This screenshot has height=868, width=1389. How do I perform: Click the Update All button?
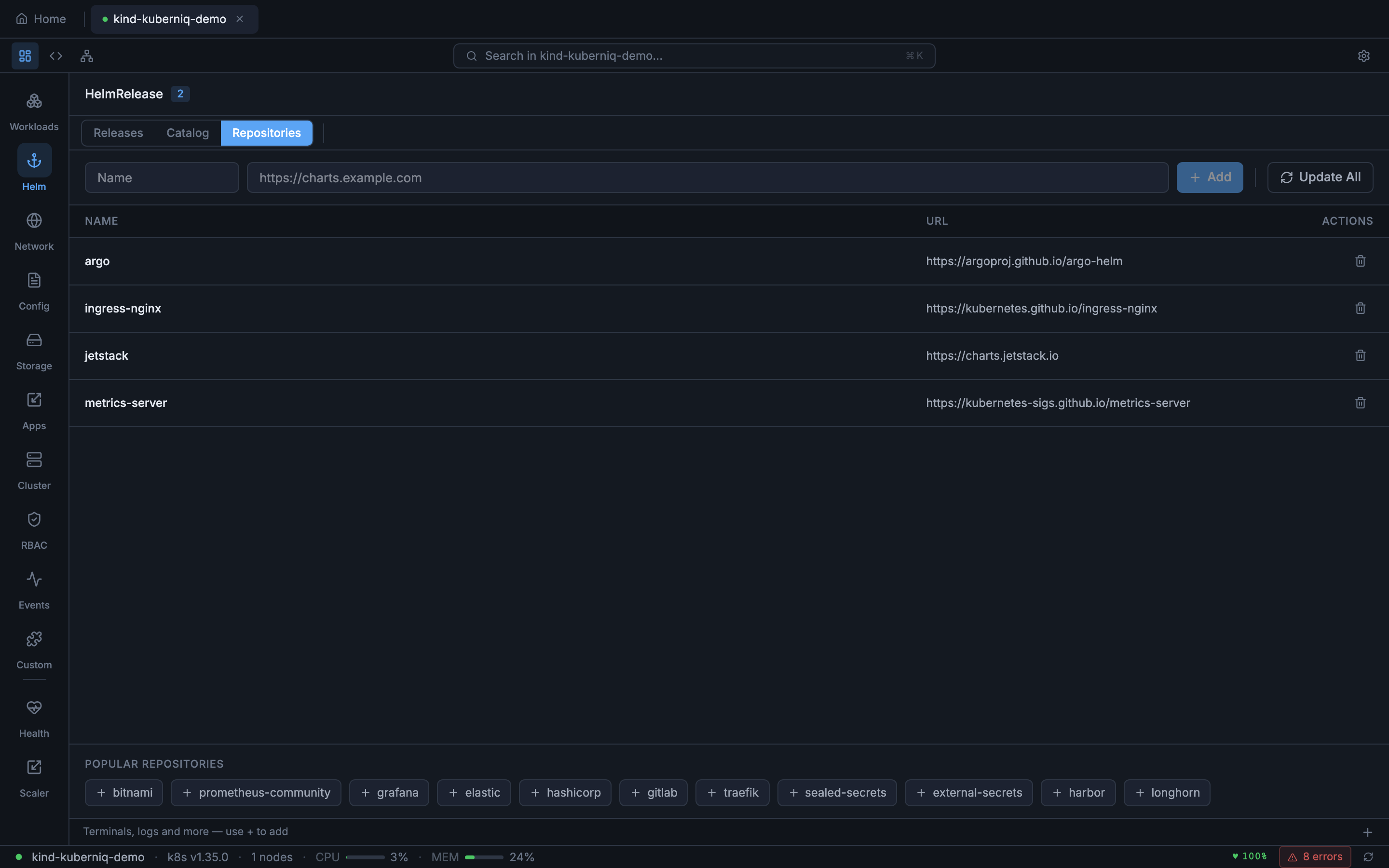(x=1319, y=177)
